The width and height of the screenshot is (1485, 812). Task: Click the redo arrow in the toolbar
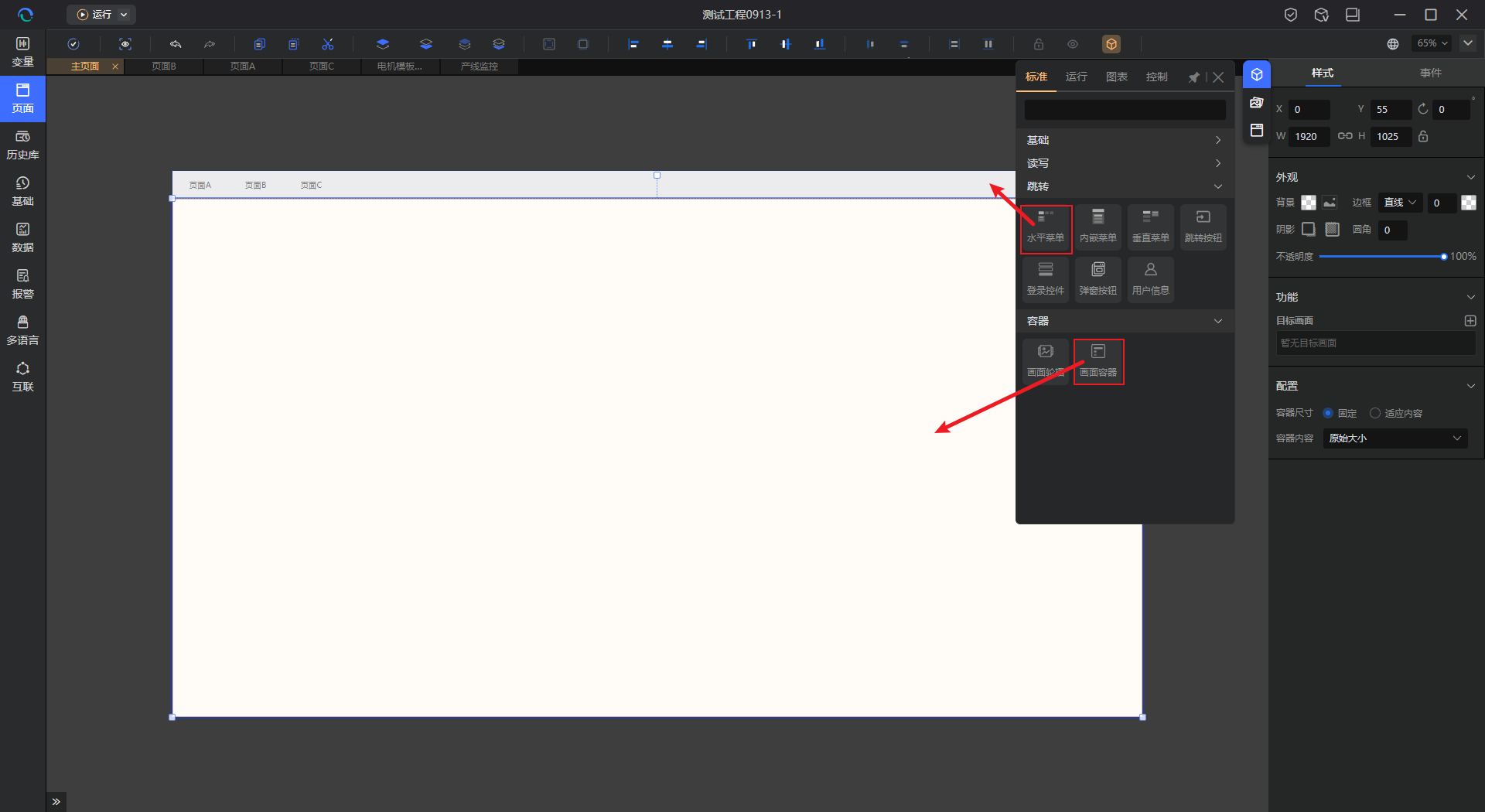pos(210,44)
